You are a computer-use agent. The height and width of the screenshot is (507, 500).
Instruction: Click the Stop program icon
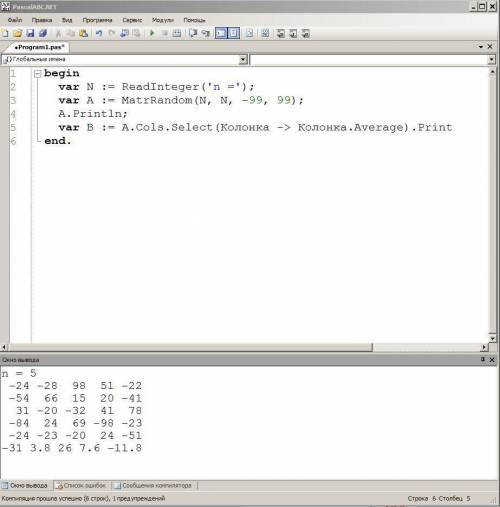pyautogui.click(x=165, y=33)
